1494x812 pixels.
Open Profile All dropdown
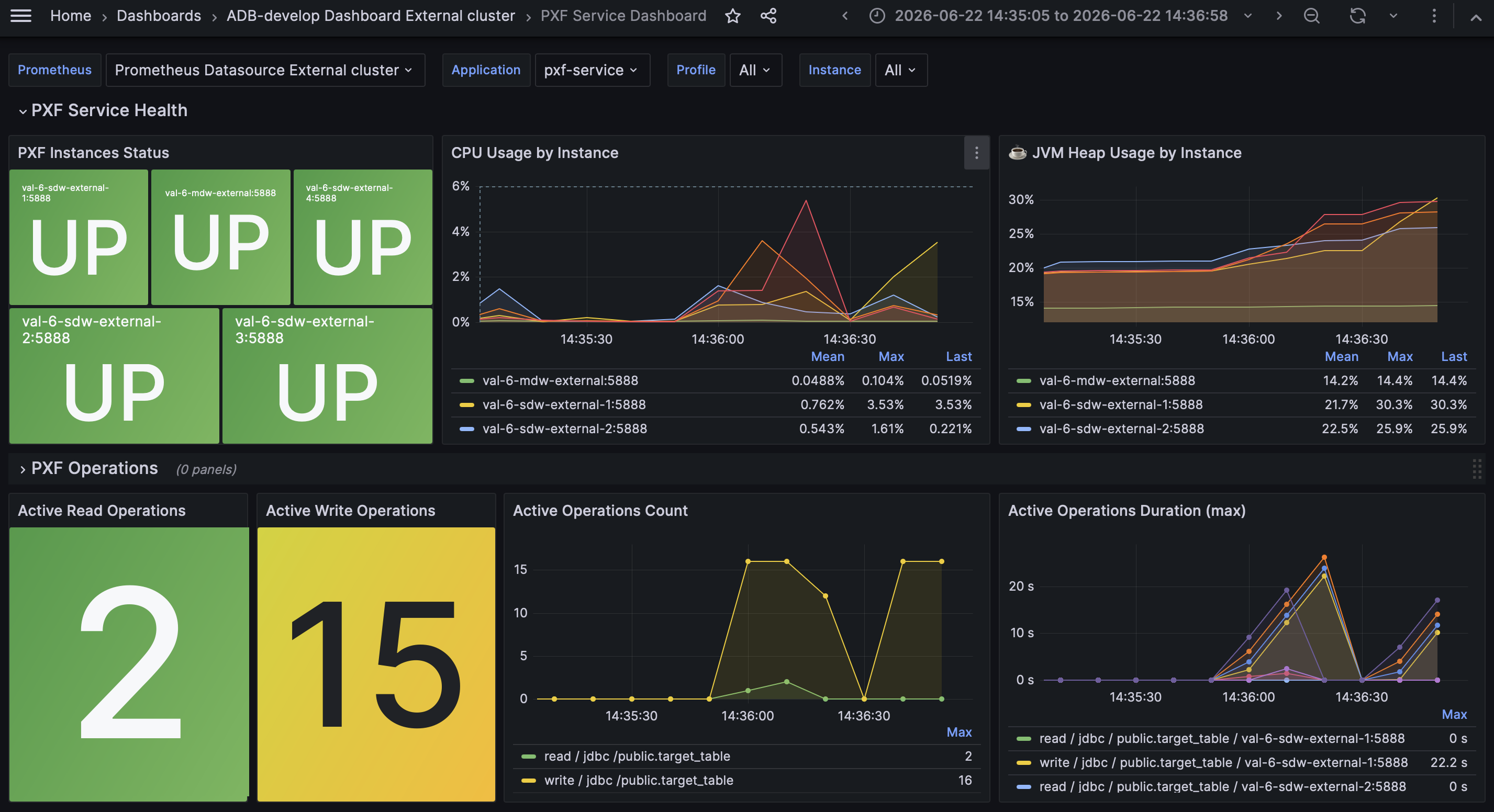point(756,70)
